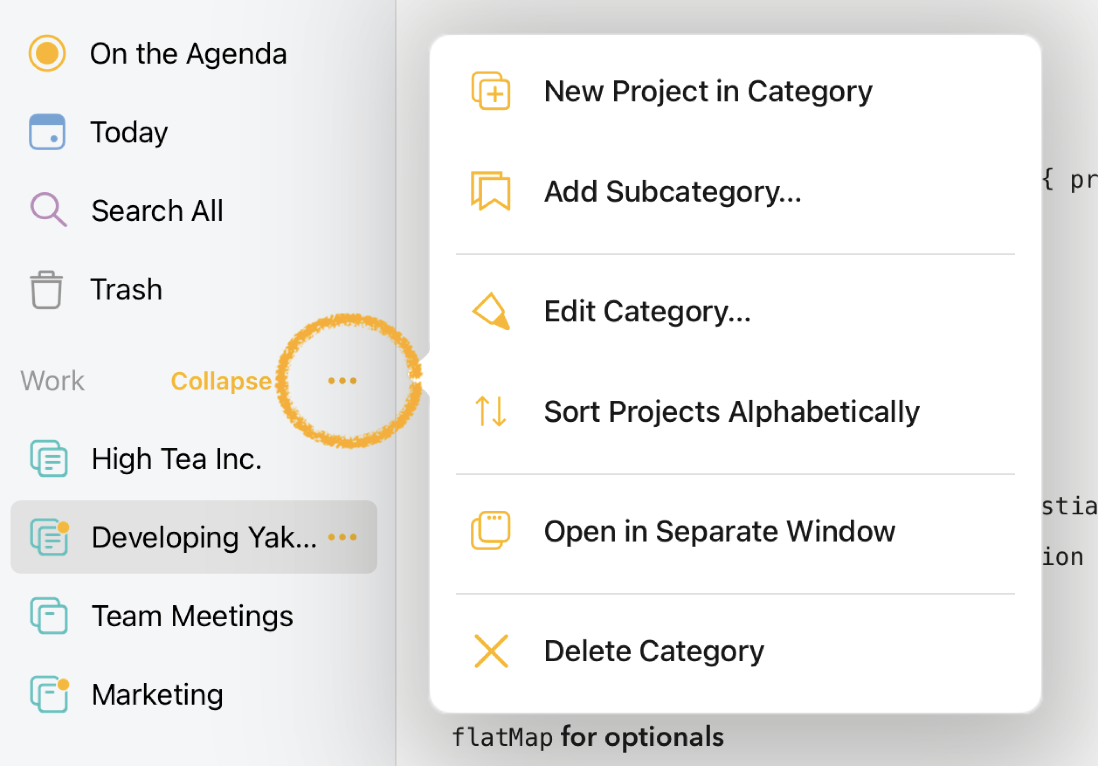Collapse the Work category

click(x=221, y=381)
